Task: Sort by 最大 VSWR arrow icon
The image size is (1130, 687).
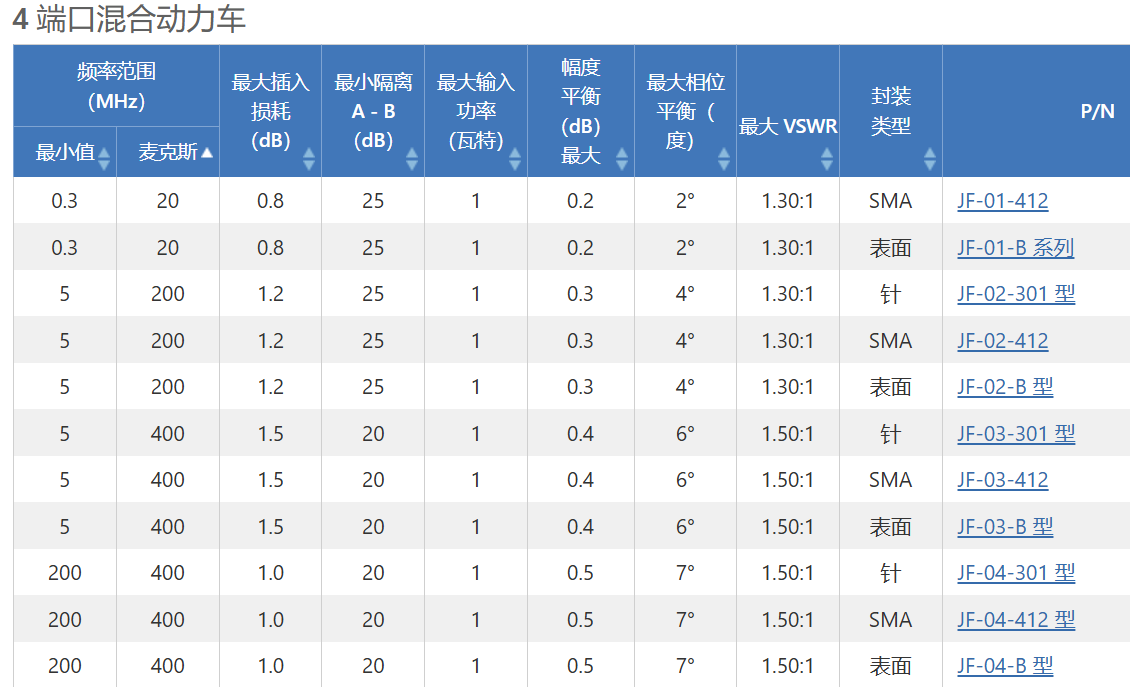Action: click(x=827, y=159)
